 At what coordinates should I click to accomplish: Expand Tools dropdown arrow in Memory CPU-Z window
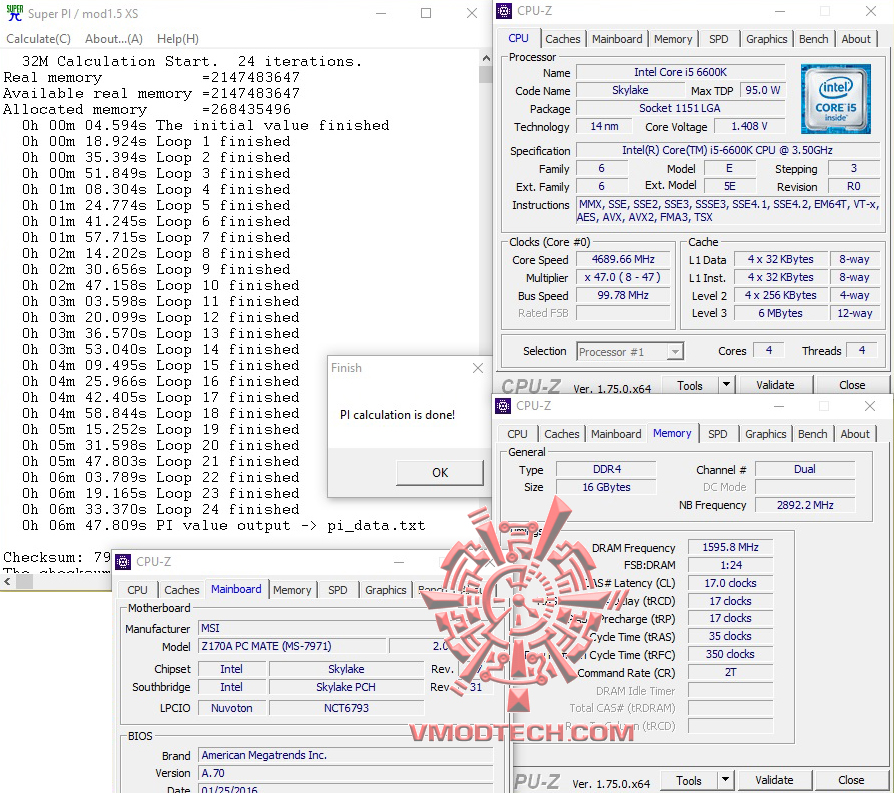click(725, 780)
